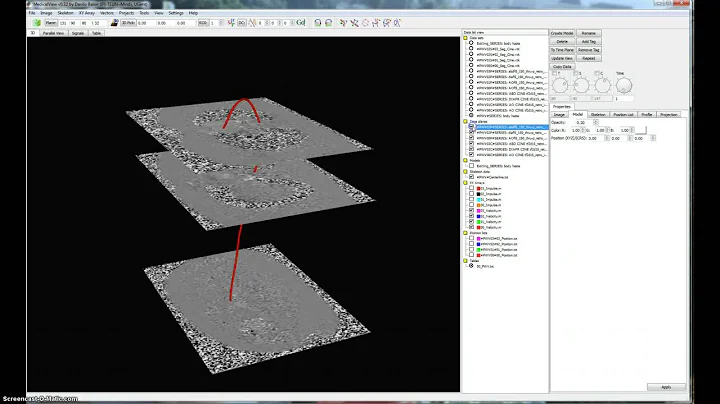Collapse the Position lists tree group
The height and width of the screenshot is (404, 720).
465,233
